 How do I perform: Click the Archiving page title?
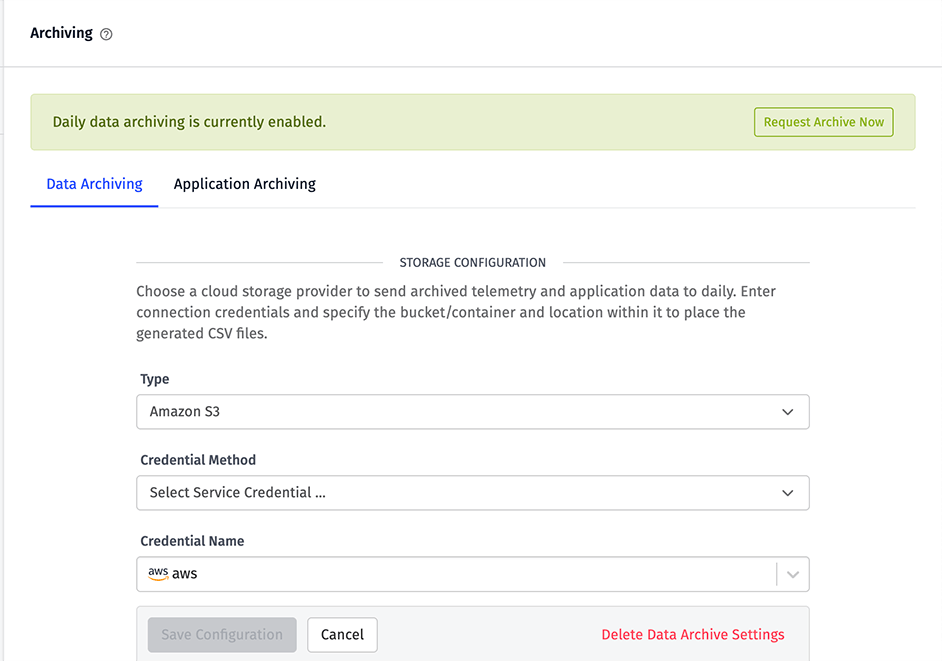tap(61, 33)
